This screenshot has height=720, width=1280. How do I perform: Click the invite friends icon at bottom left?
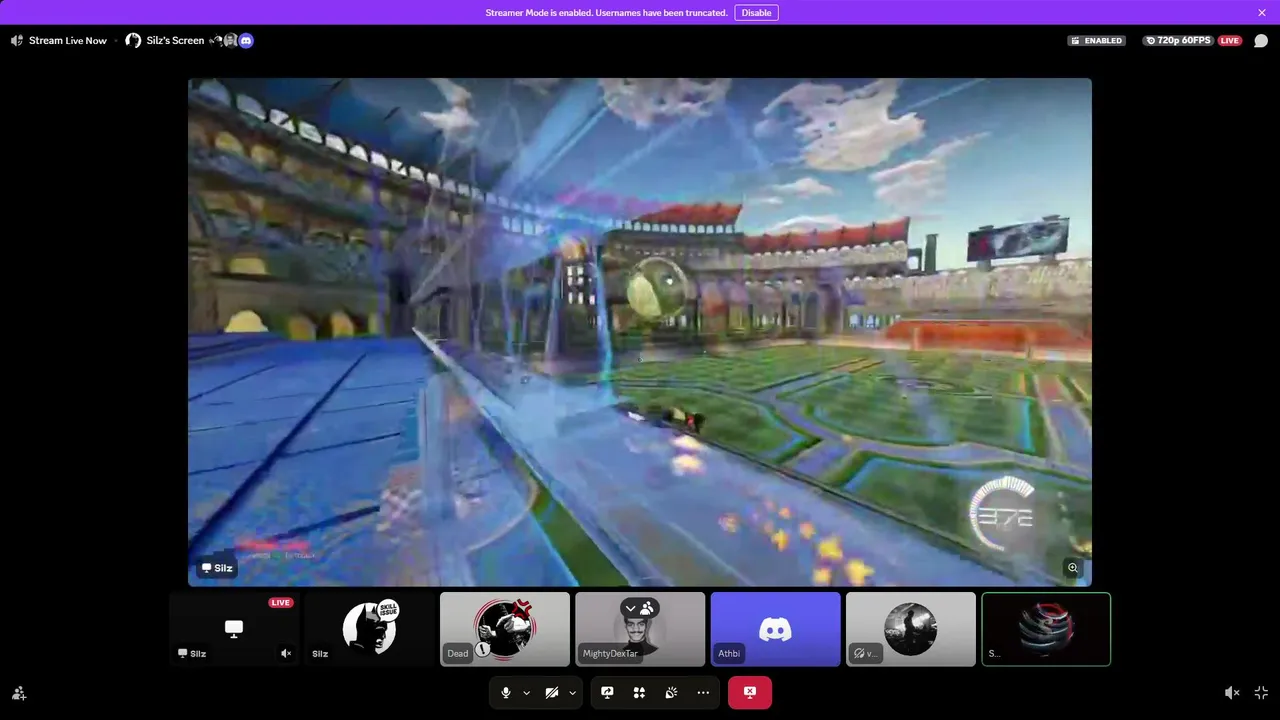19,693
